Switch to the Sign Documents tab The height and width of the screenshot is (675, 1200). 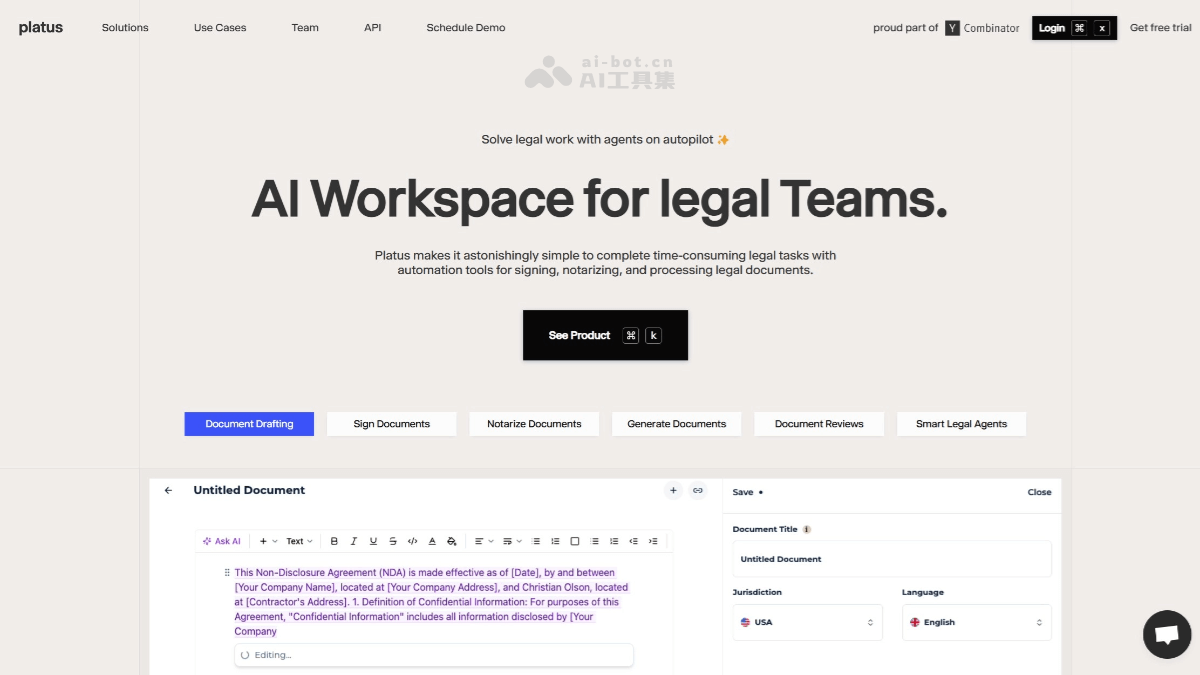pyautogui.click(x=391, y=424)
